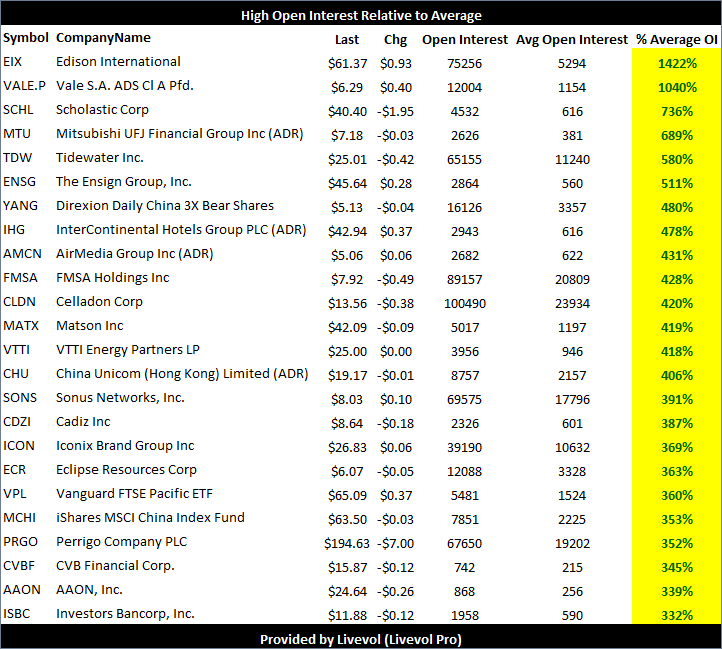Select the Cadiz Inc company name
This screenshot has height=649, width=722.
83,421
